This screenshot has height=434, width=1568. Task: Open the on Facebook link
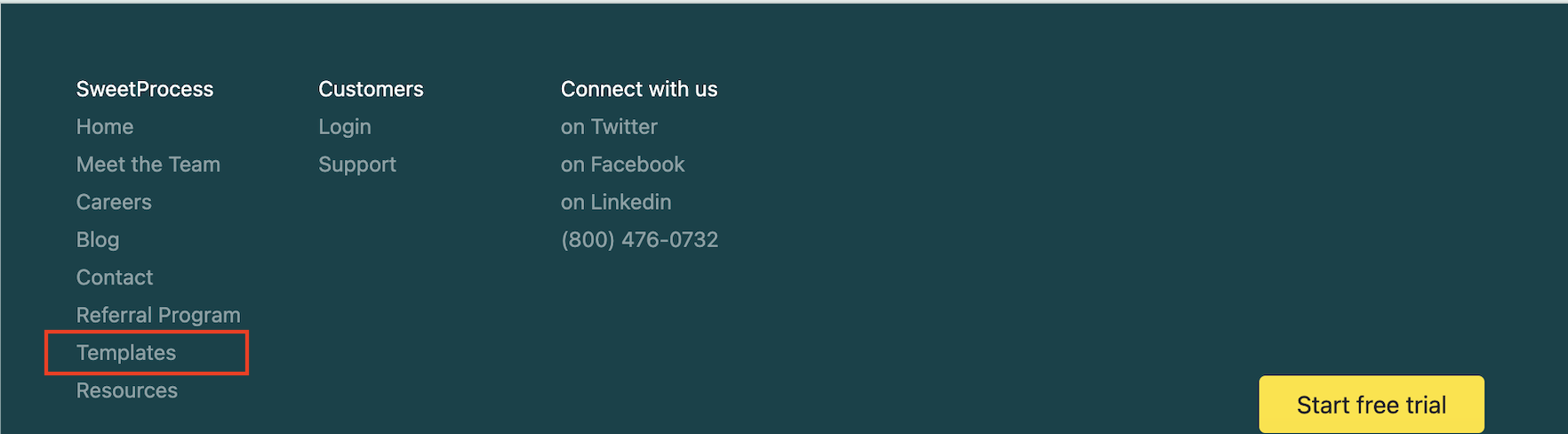(622, 165)
